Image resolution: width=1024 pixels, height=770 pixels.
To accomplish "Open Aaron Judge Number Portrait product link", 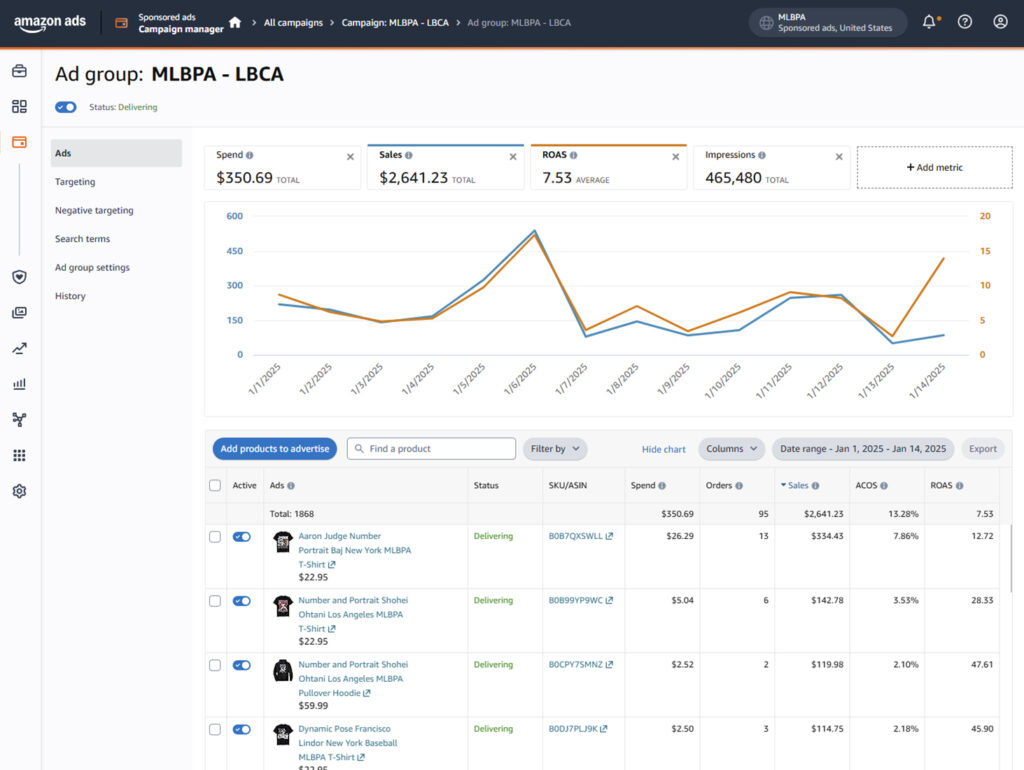I will (x=355, y=550).
